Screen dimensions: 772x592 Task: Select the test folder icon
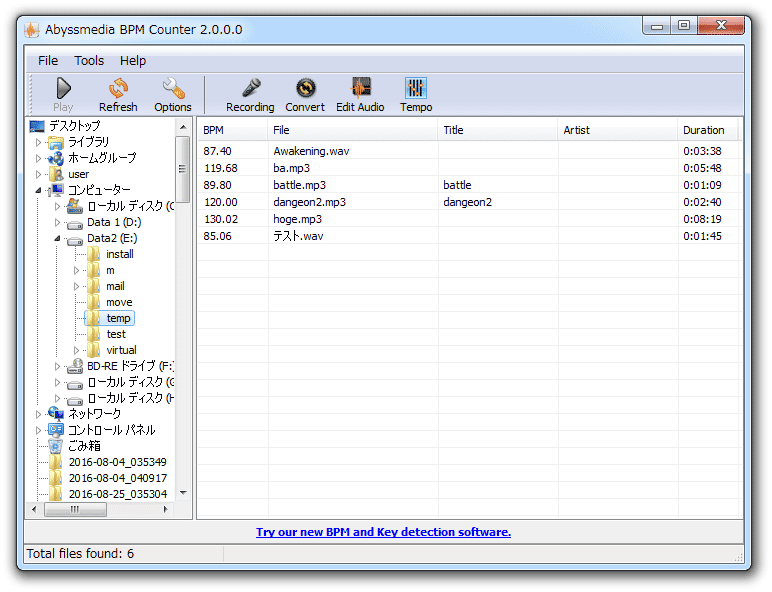[94, 334]
